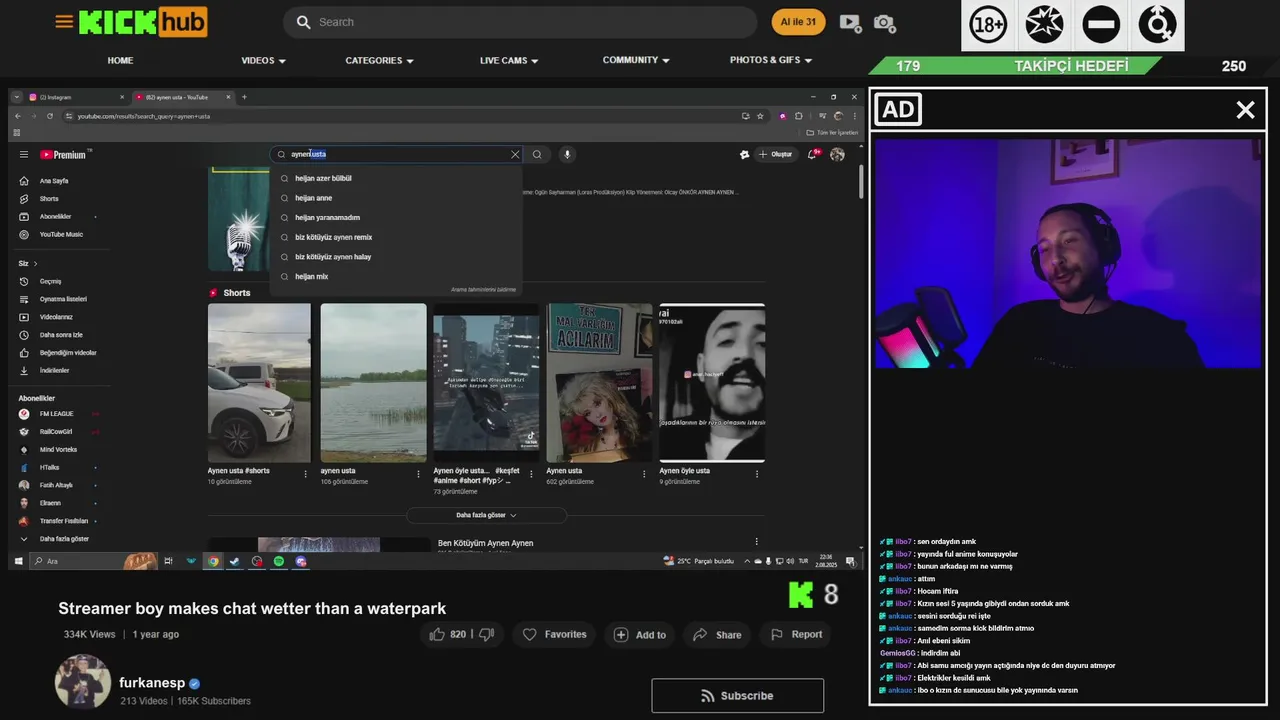Open the KickHub hamburger menu
This screenshot has height=720, width=1280.
pyautogui.click(x=64, y=21)
